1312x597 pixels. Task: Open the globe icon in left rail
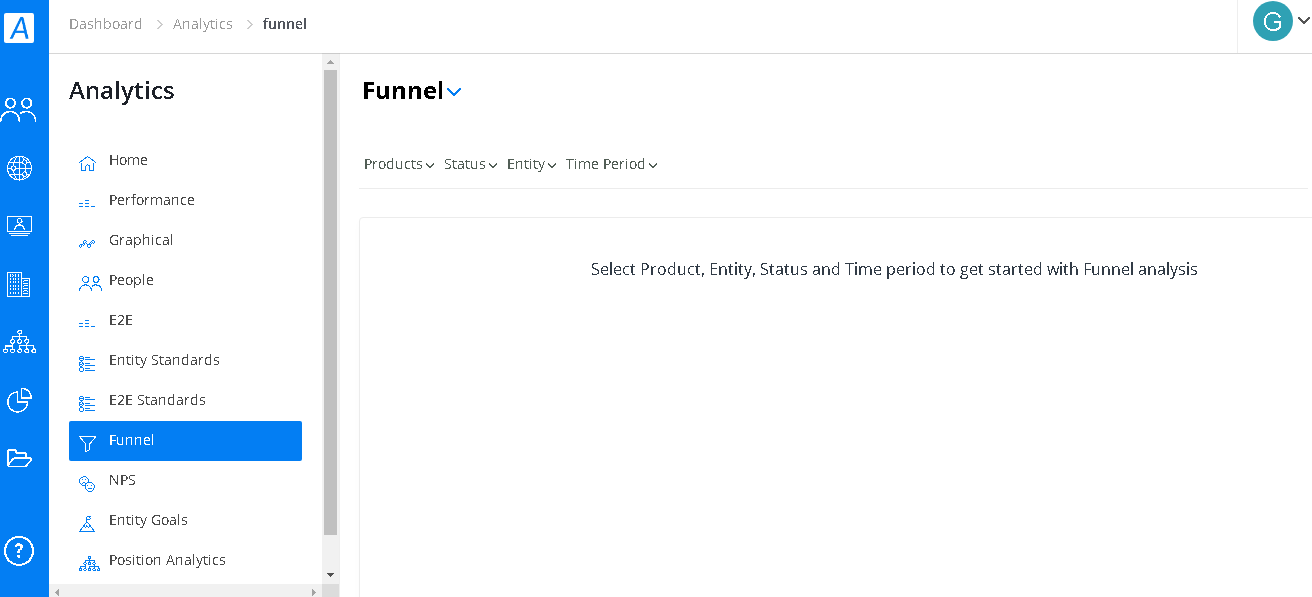click(x=19, y=168)
